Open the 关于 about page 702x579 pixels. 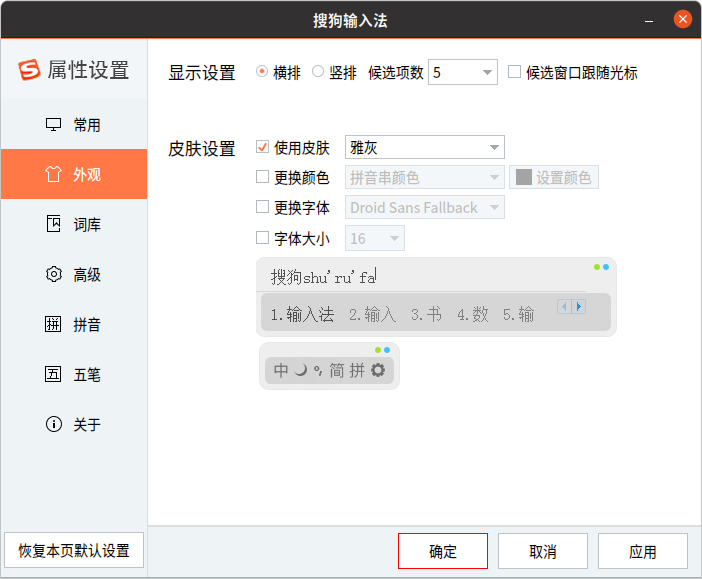coord(74,424)
